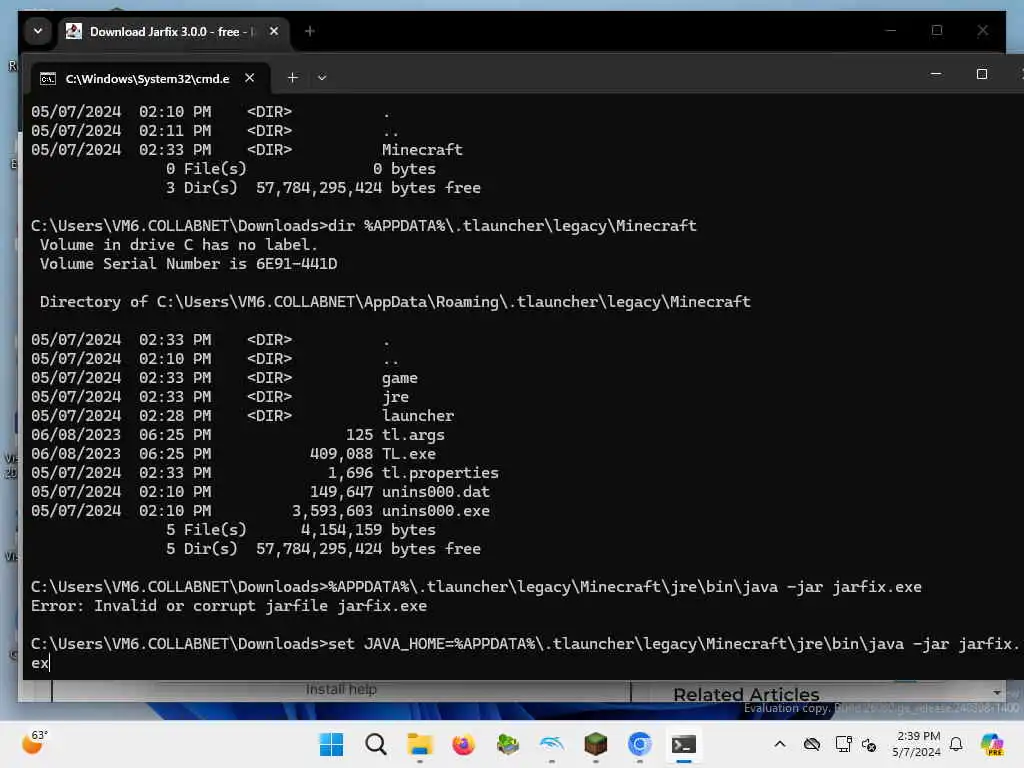Open the Windows Start menu
This screenshot has height=768, width=1024.
[331, 744]
